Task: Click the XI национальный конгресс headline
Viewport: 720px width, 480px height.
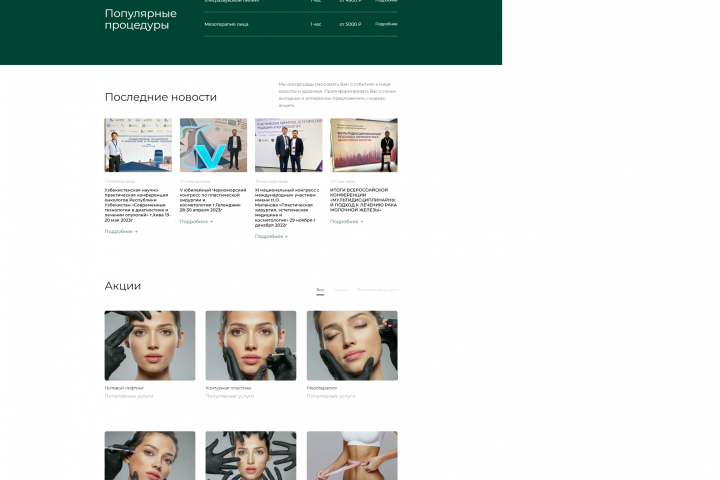Action: coord(287,207)
